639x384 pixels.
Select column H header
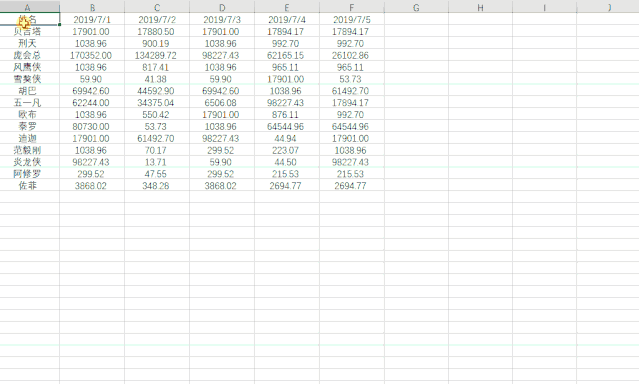(x=480, y=7)
